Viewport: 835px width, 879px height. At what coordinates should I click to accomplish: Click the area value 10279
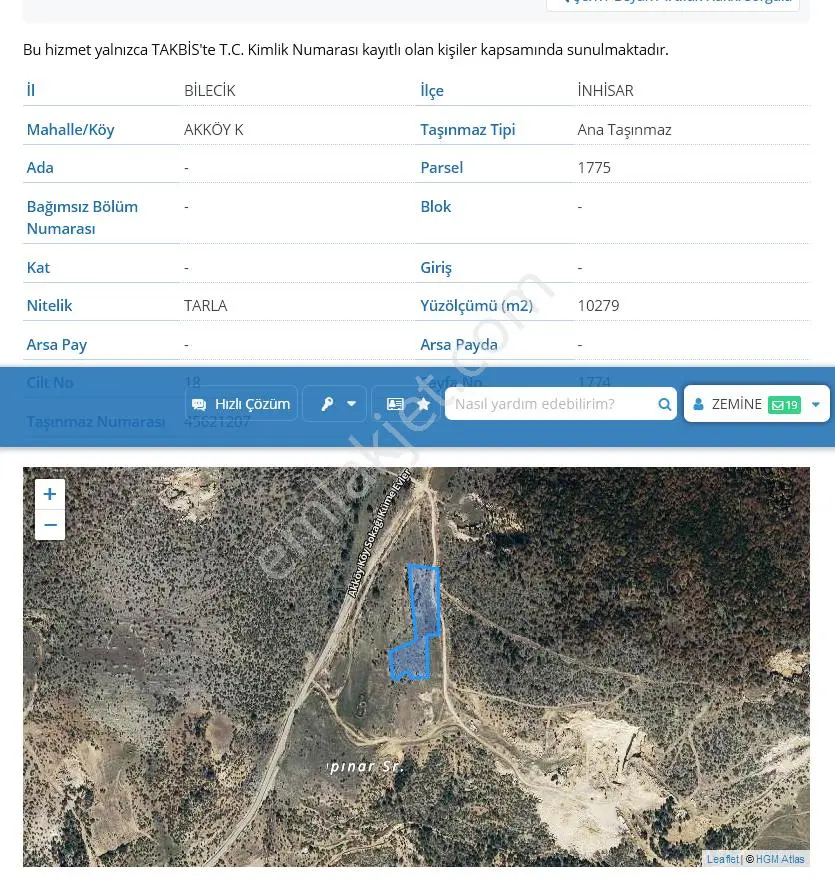[599, 306]
